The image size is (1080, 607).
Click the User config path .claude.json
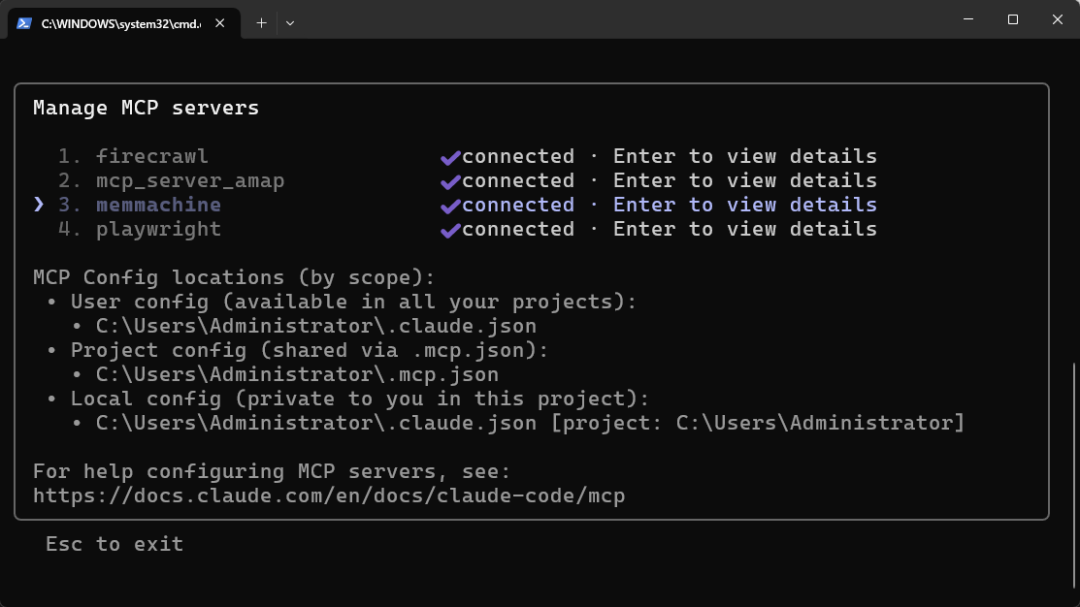(x=316, y=326)
